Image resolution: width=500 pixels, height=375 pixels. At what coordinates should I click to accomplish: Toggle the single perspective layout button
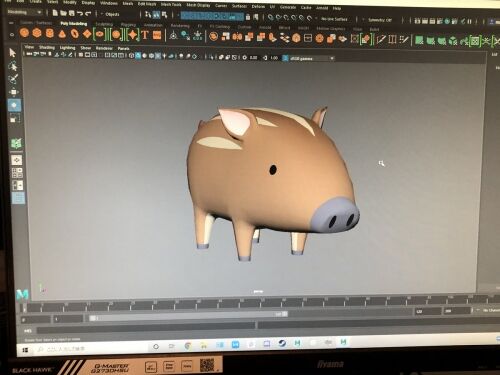coord(17,160)
